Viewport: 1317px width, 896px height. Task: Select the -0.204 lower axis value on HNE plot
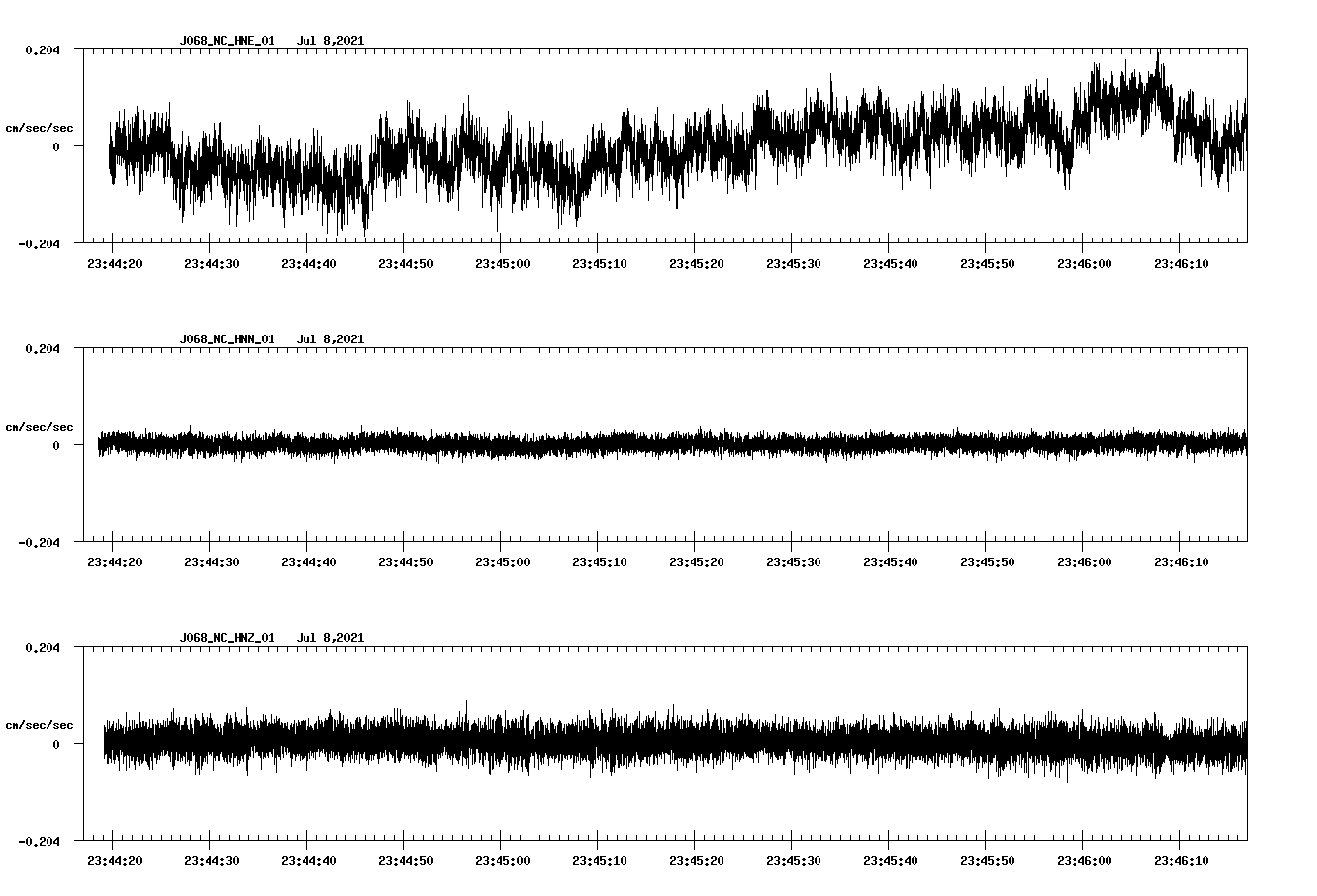click(x=39, y=244)
